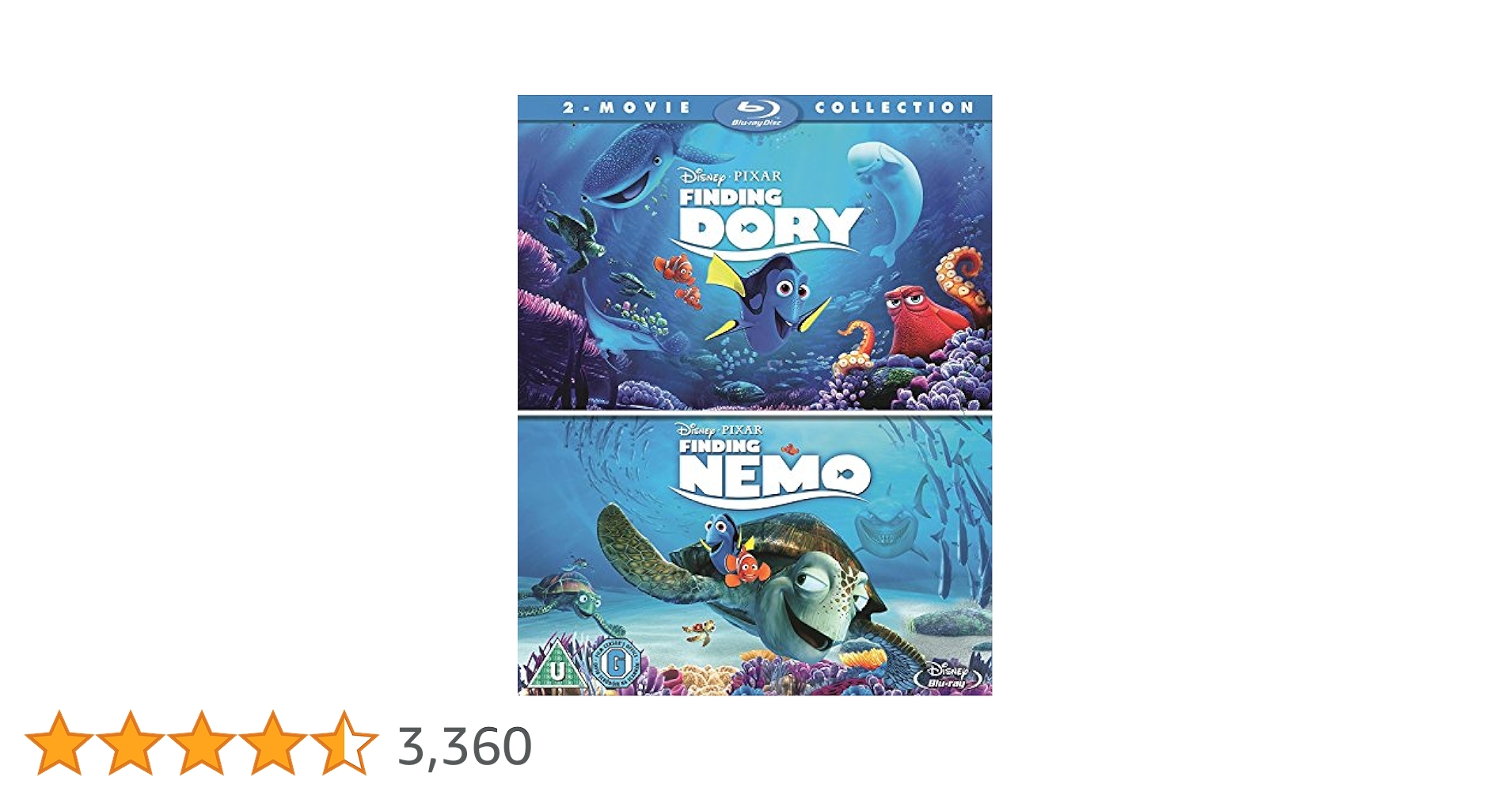
Task: Click the first orange rating star
Action: [x=59, y=743]
